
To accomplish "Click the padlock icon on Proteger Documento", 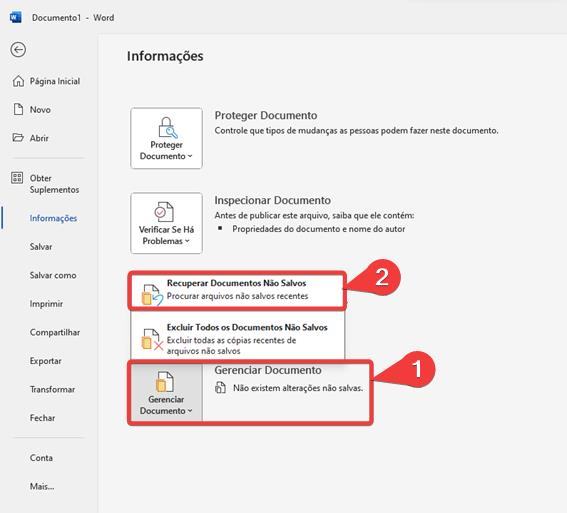I will point(167,128).
